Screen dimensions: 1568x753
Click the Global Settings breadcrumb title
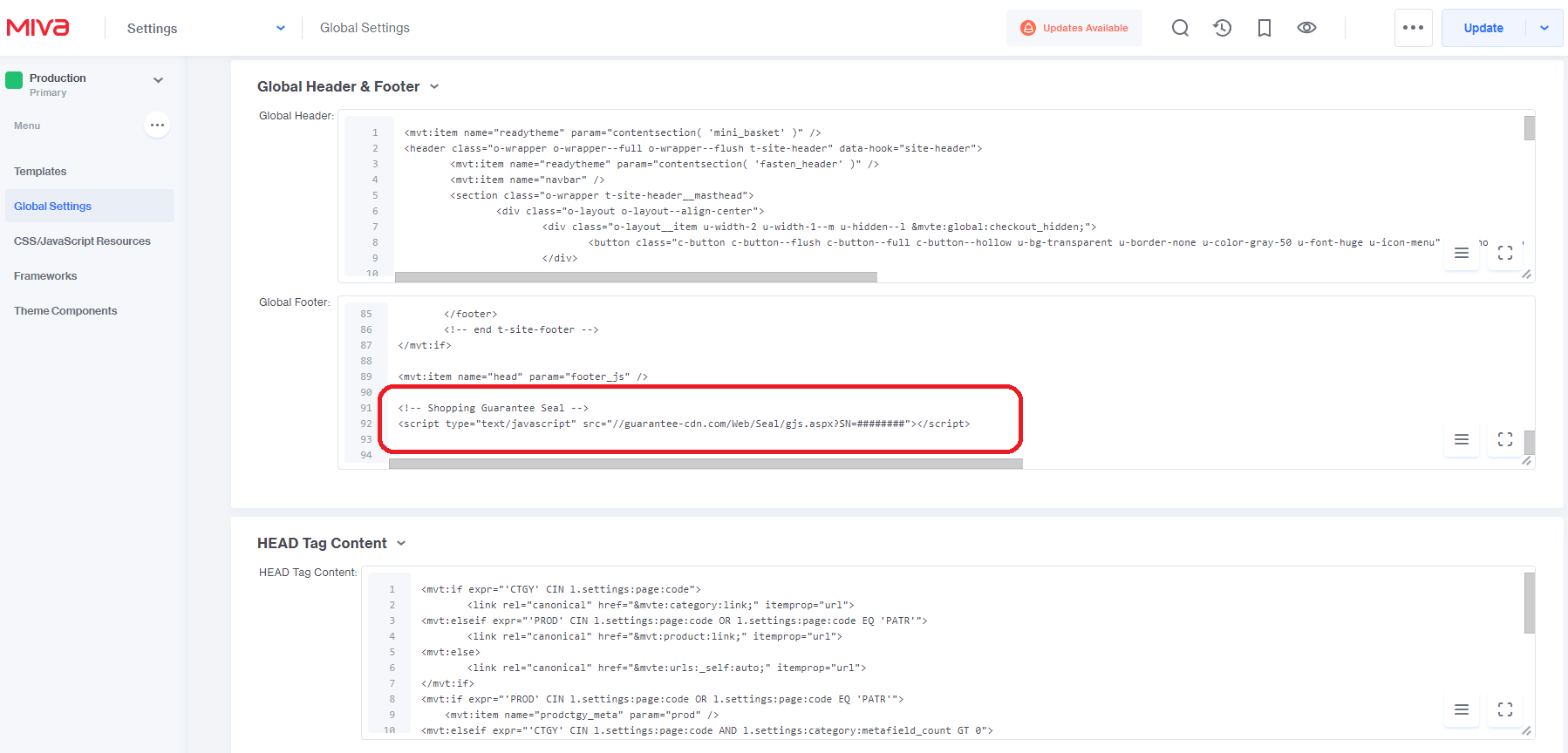(365, 28)
